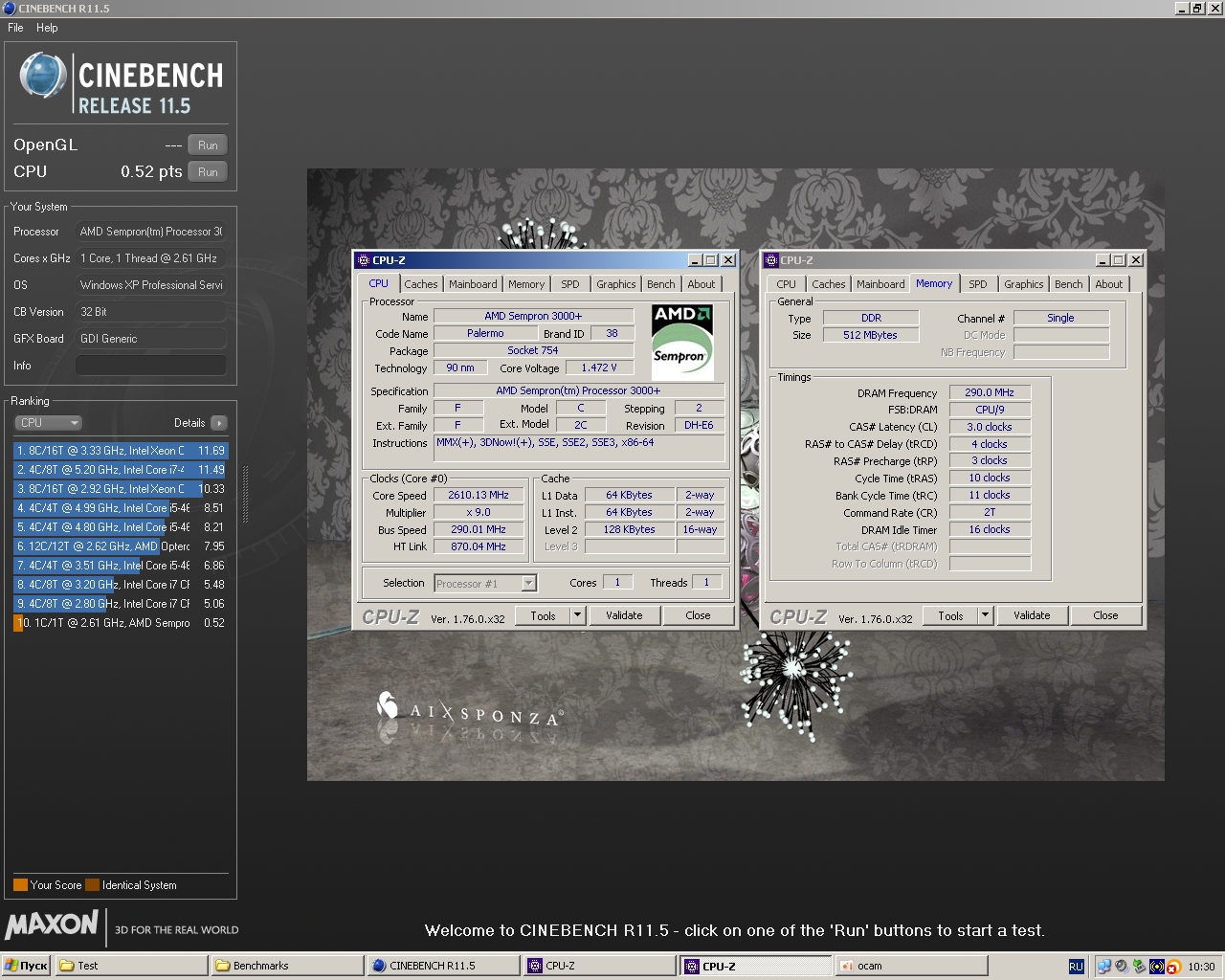Select ranking row 2 Intel Core i7 5.20 GHz

[x=121, y=470]
